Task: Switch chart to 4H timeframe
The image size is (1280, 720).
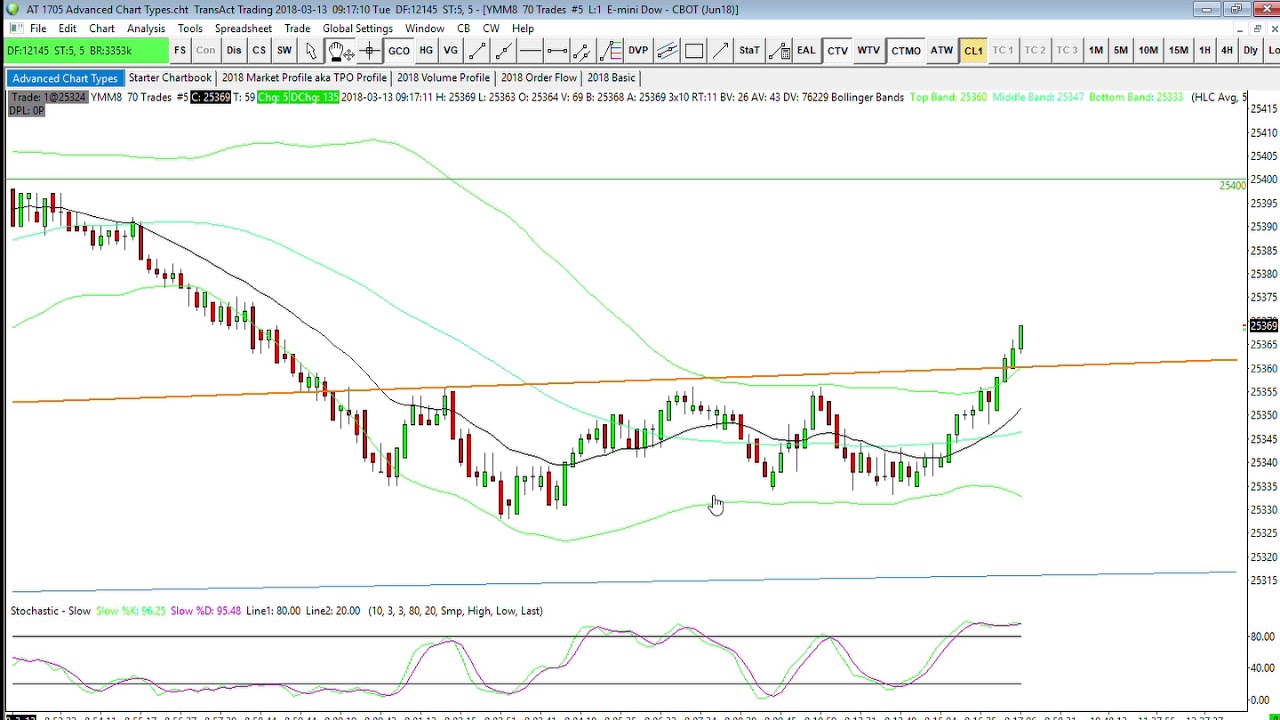Action: click(1227, 50)
